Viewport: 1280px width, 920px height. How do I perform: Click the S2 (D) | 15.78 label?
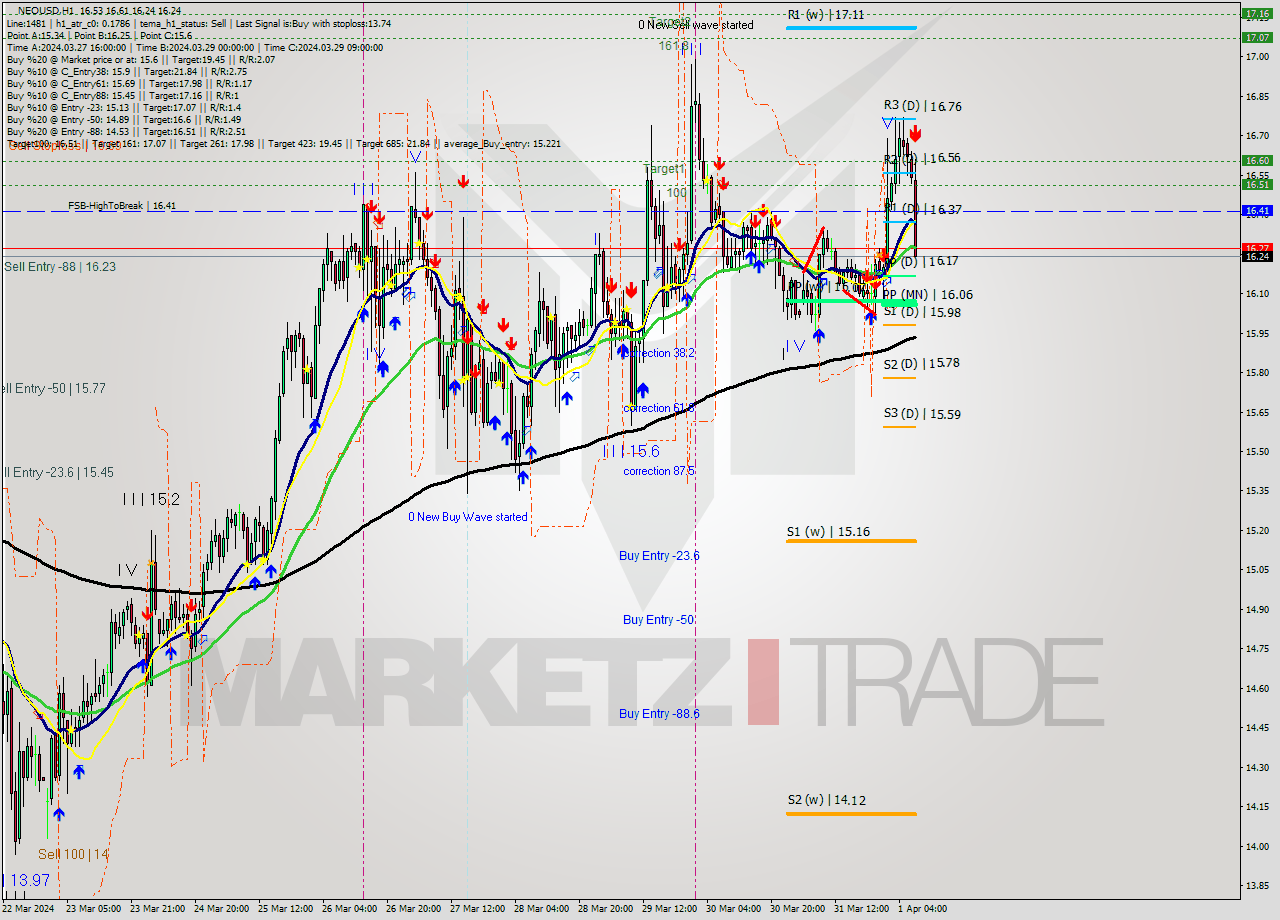click(x=921, y=364)
